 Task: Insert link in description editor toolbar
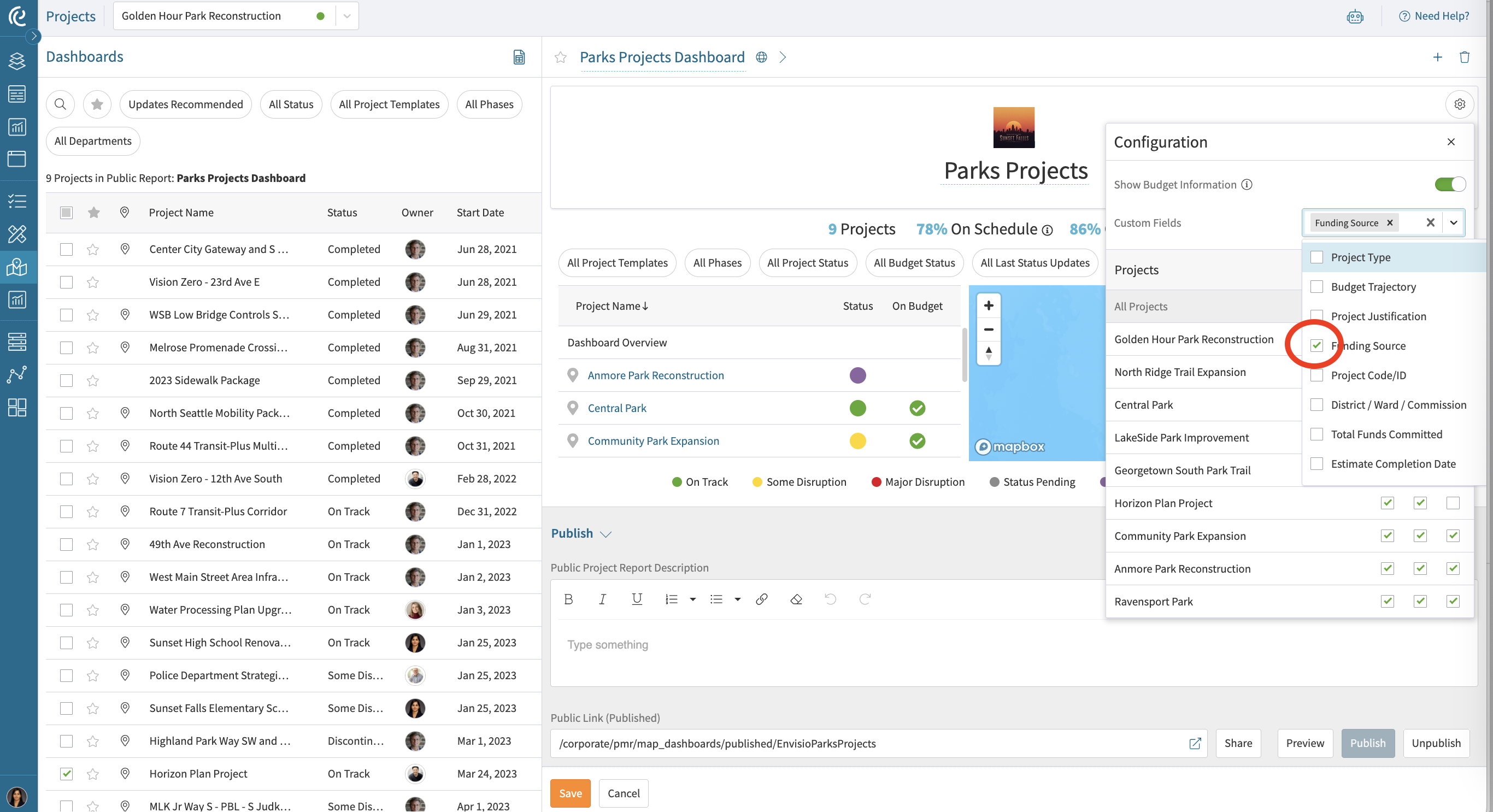pos(762,599)
